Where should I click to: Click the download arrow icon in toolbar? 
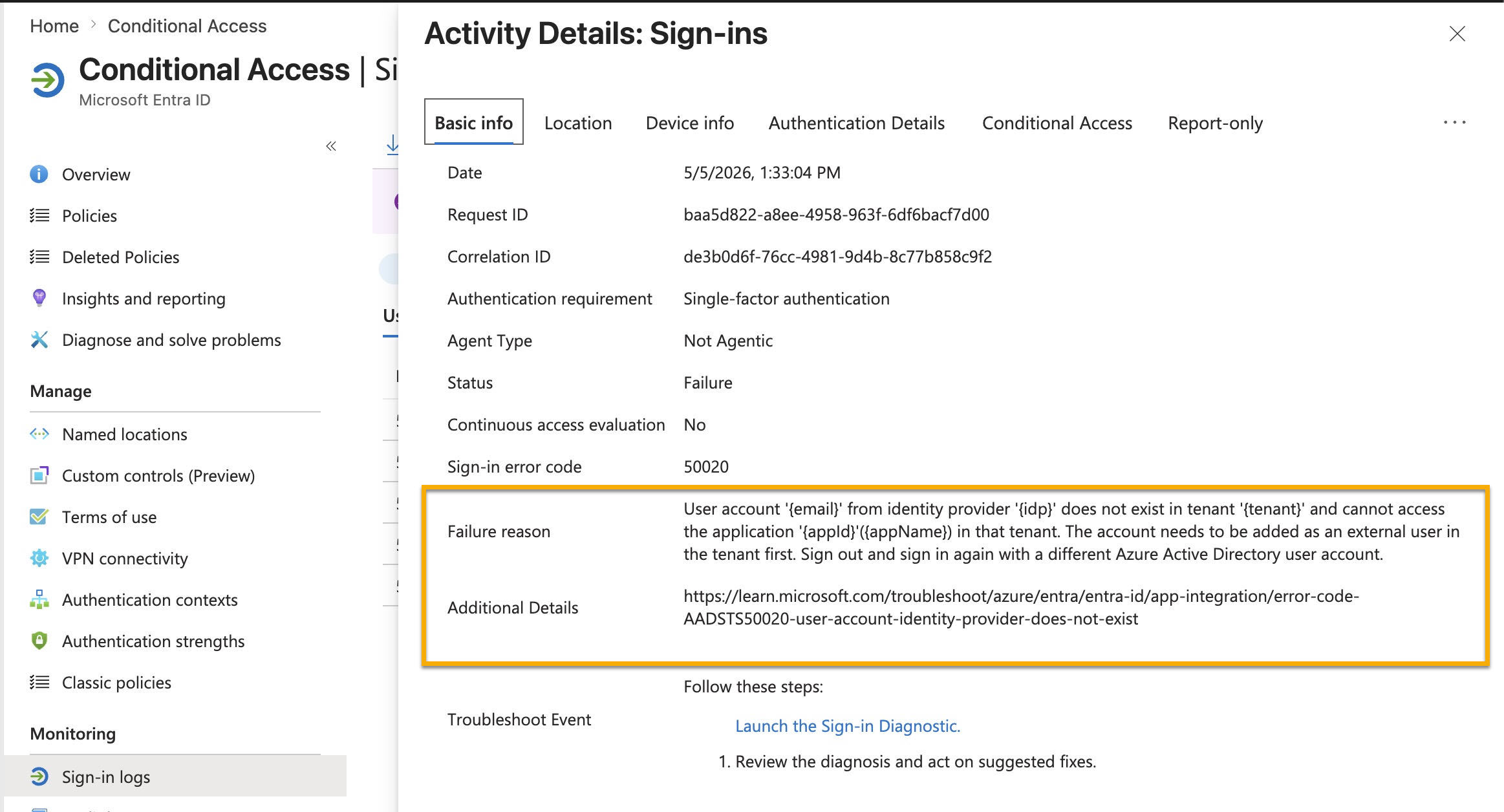tap(392, 145)
